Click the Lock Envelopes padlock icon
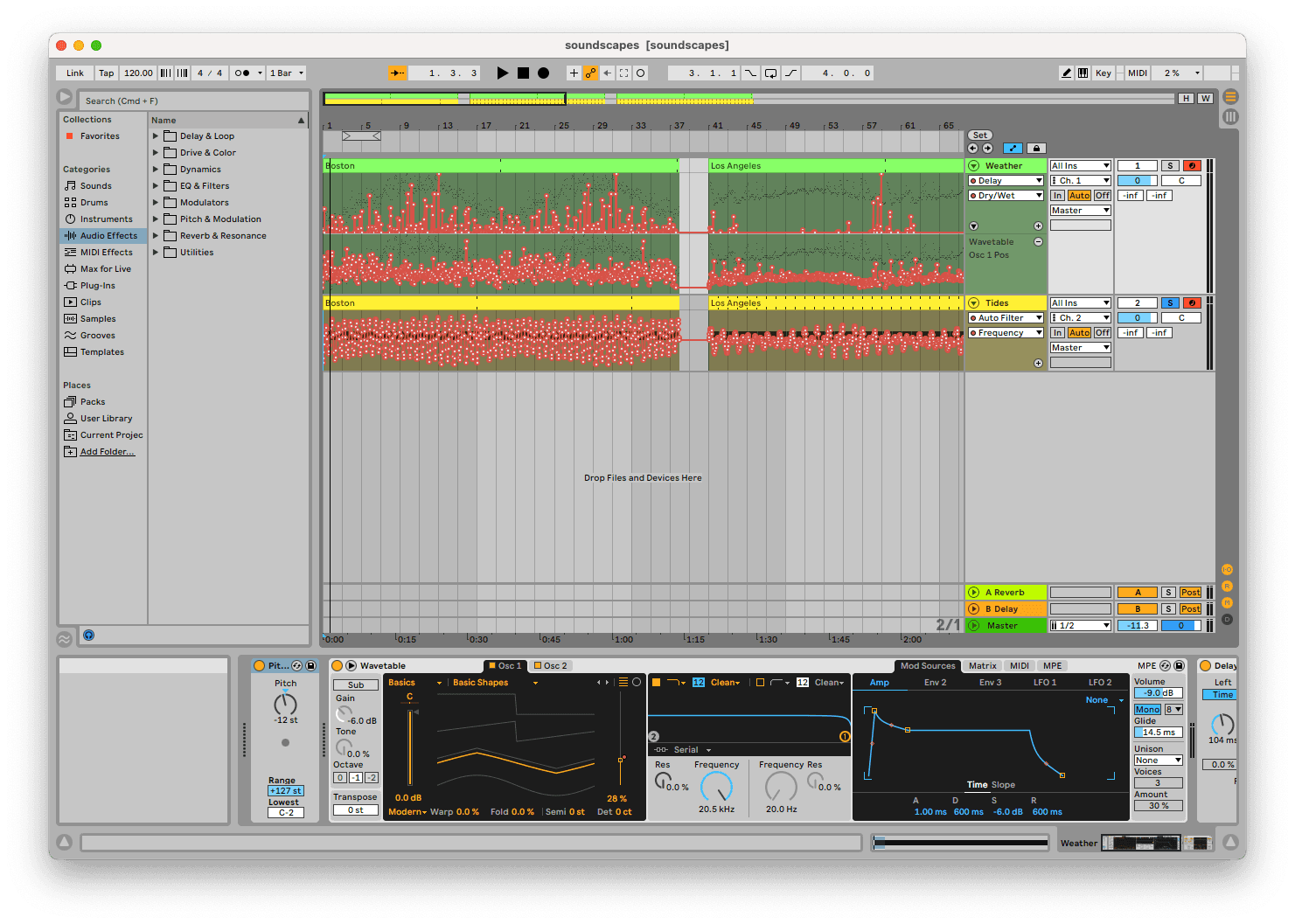 (x=1035, y=149)
